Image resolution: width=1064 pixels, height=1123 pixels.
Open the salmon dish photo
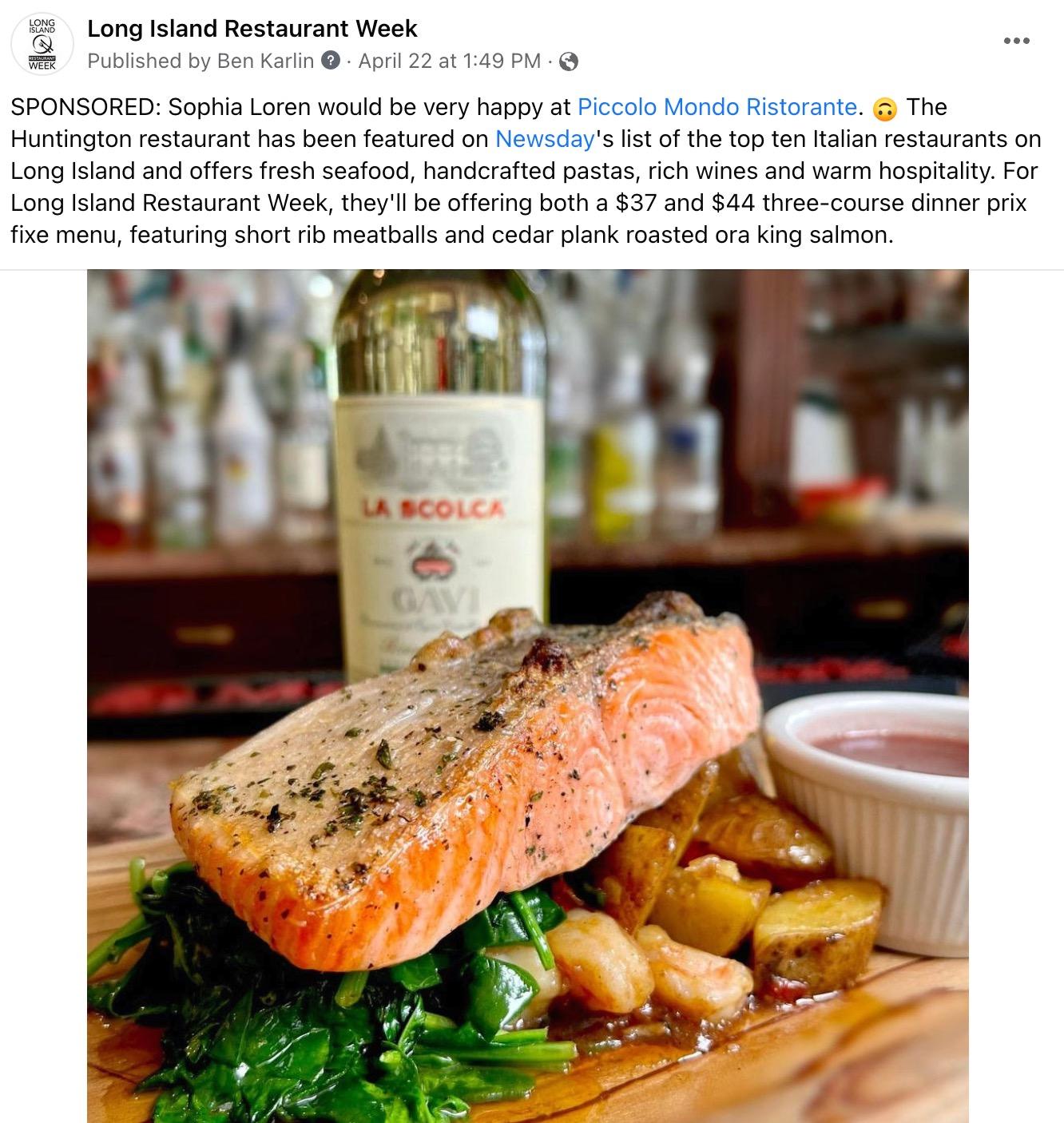tap(527, 696)
